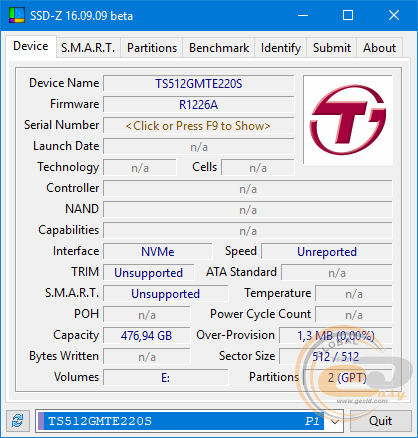Reveal serial number via Click or Press F9 field
418x438 pixels.
tap(199, 126)
